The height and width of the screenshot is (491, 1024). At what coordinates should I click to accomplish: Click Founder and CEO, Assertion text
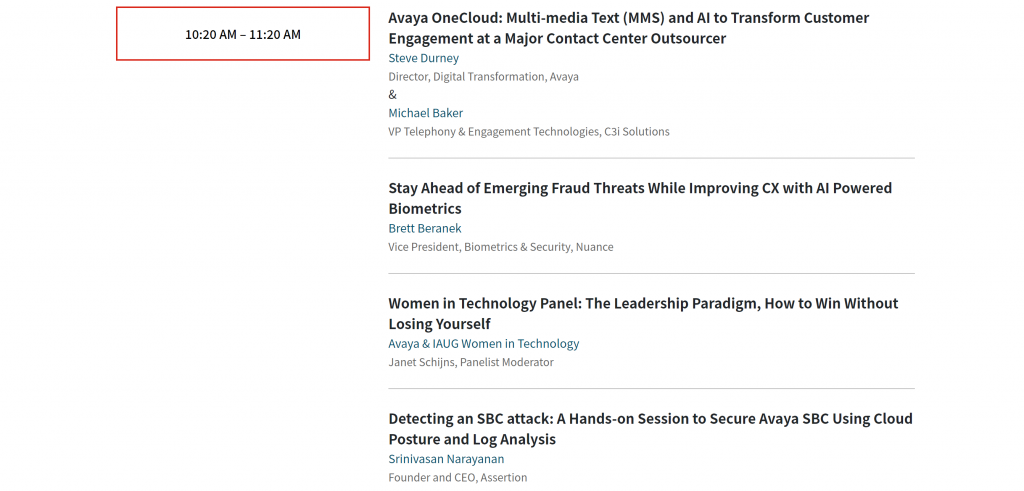click(x=458, y=477)
